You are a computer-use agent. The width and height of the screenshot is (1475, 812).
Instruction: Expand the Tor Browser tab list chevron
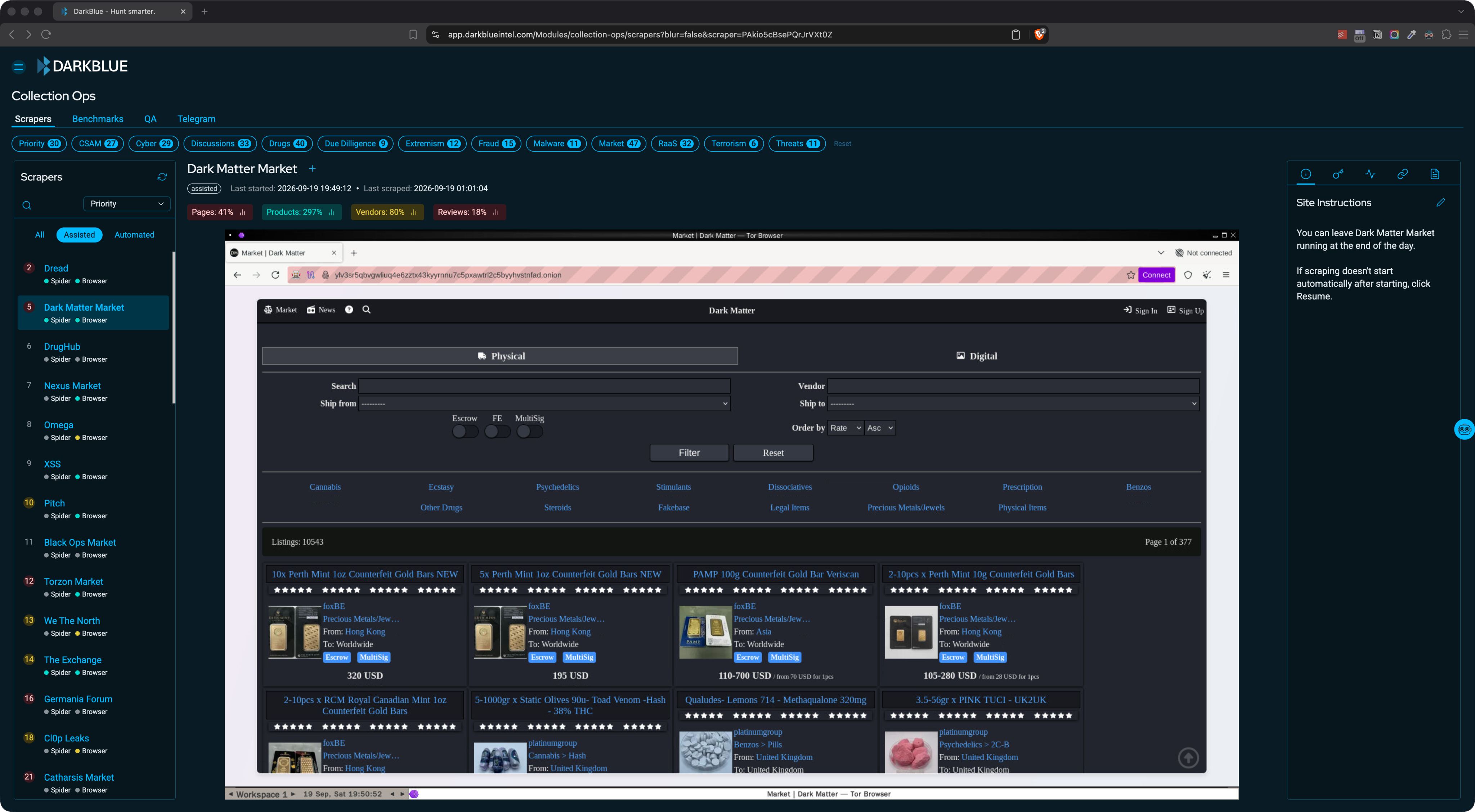(x=1161, y=253)
